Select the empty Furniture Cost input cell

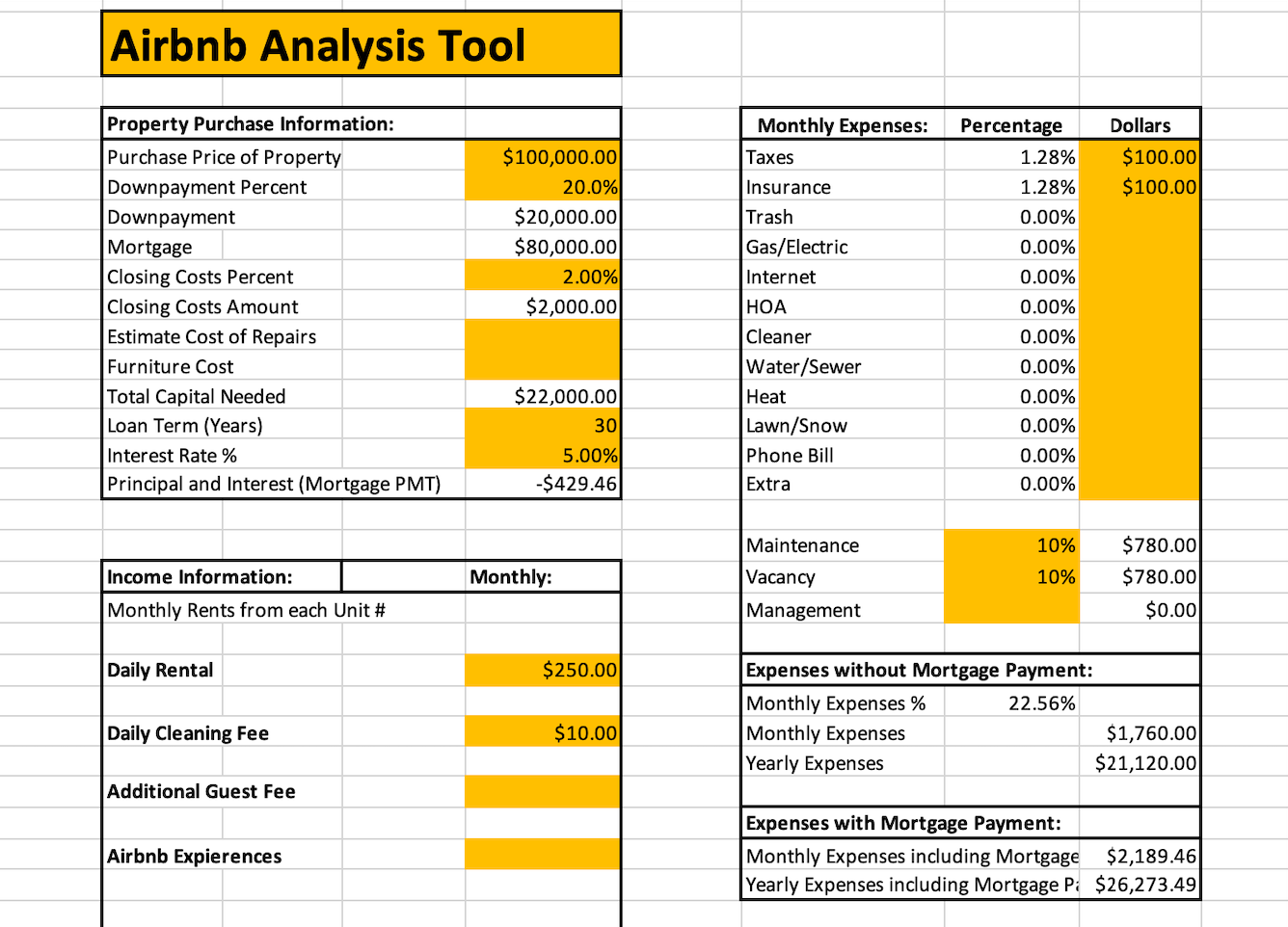pyautogui.click(x=543, y=366)
